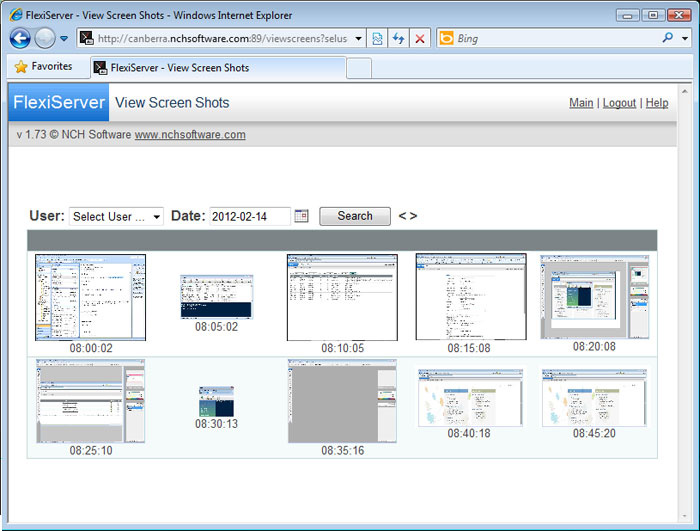Focus the address bar URL field
The height and width of the screenshot is (531, 700).
222,38
